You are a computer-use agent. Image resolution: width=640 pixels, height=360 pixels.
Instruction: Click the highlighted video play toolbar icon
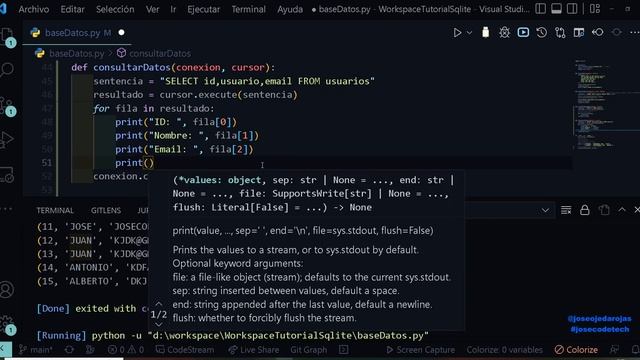[x=523, y=32]
